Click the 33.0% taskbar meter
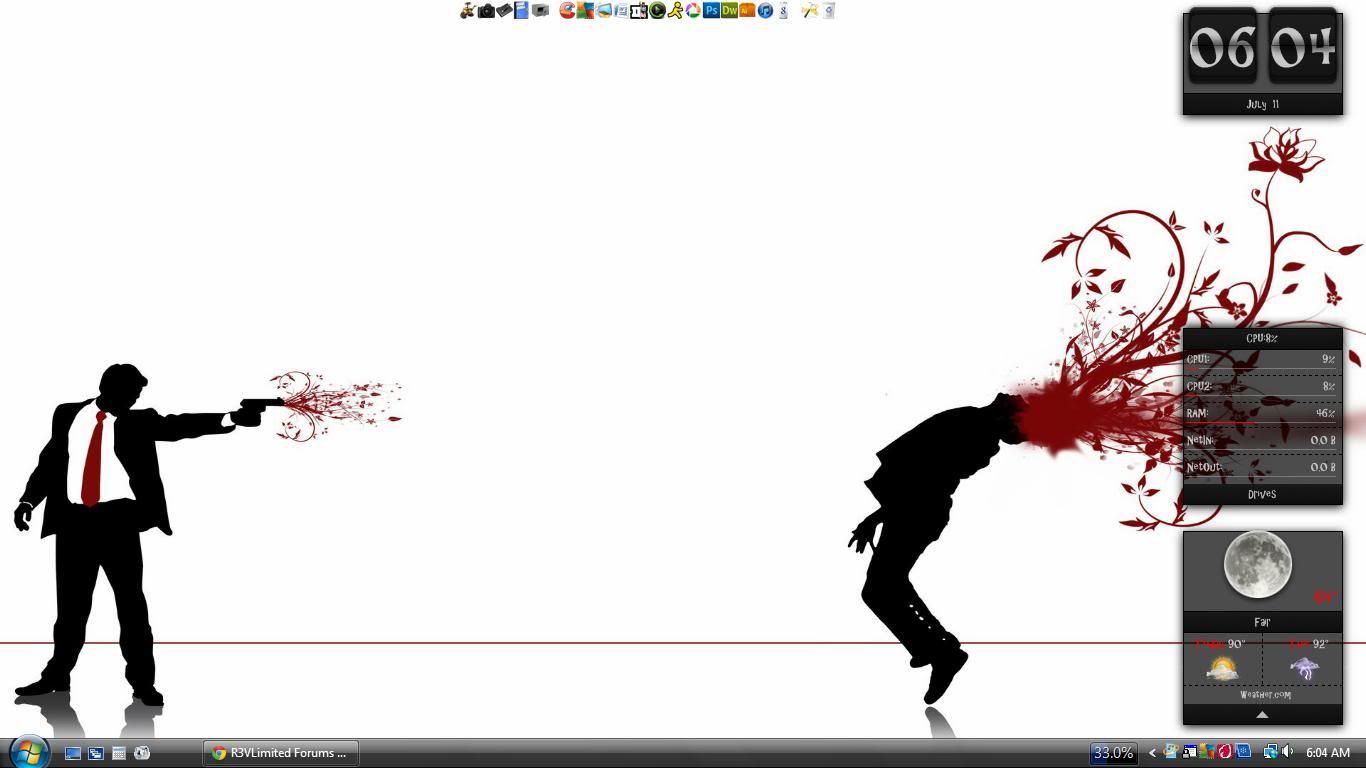 coord(1113,753)
